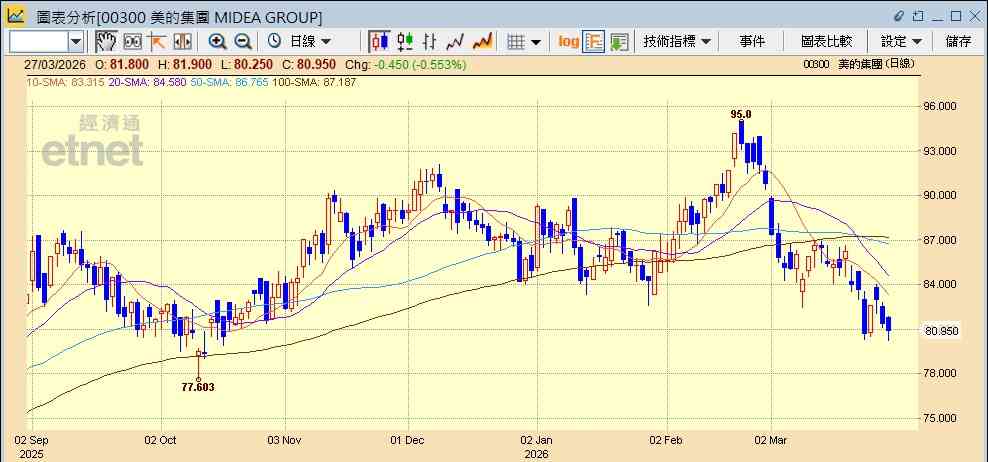Zoom in on the chart

217,42
